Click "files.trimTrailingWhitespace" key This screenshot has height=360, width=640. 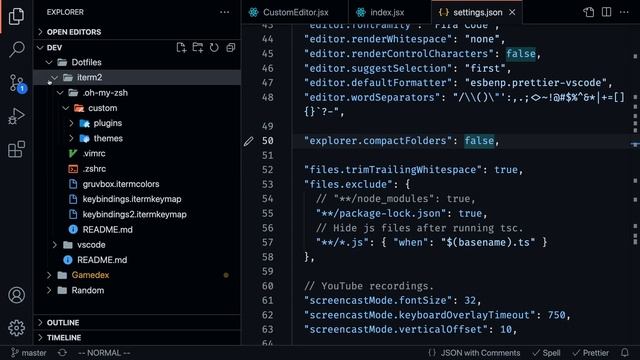pos(393,170)
